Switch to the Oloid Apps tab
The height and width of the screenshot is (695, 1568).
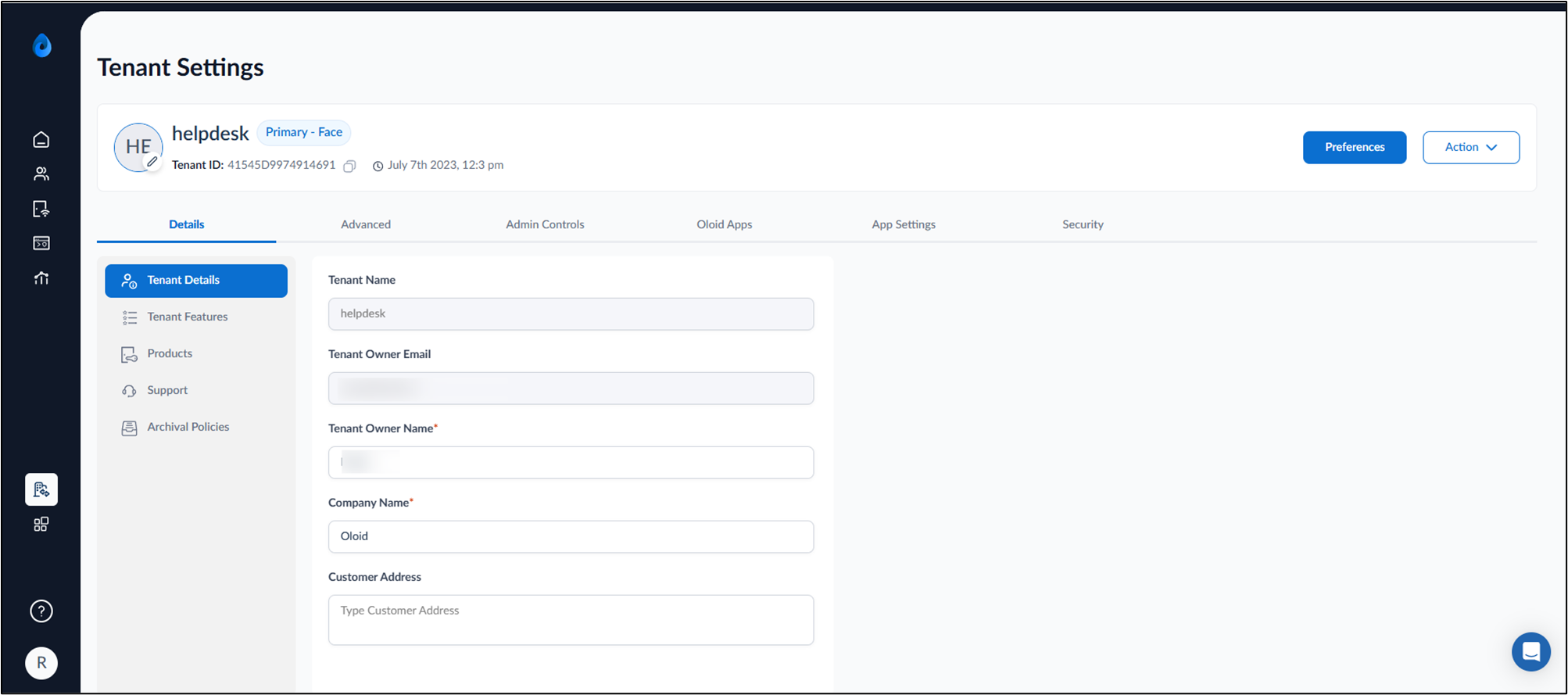point(725,224)
